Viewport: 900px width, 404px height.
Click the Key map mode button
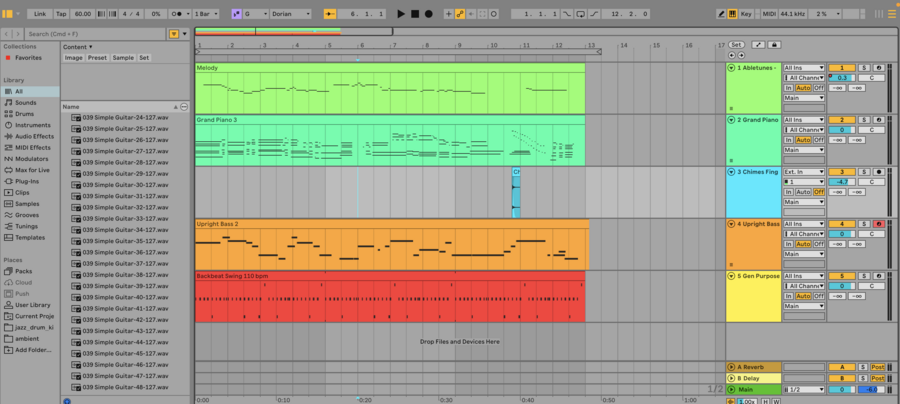[x=746, y=14]
